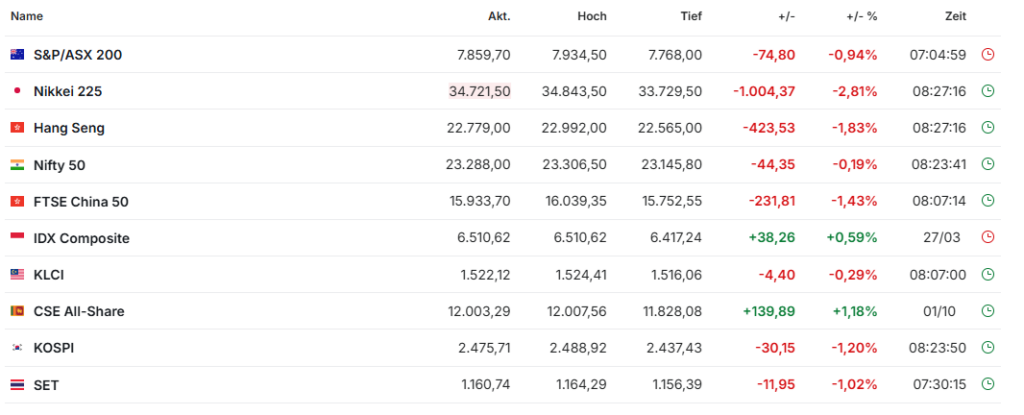Click the red clock icon for S&P/ASX 200
1024x415 pixels.
pos(988,55)
